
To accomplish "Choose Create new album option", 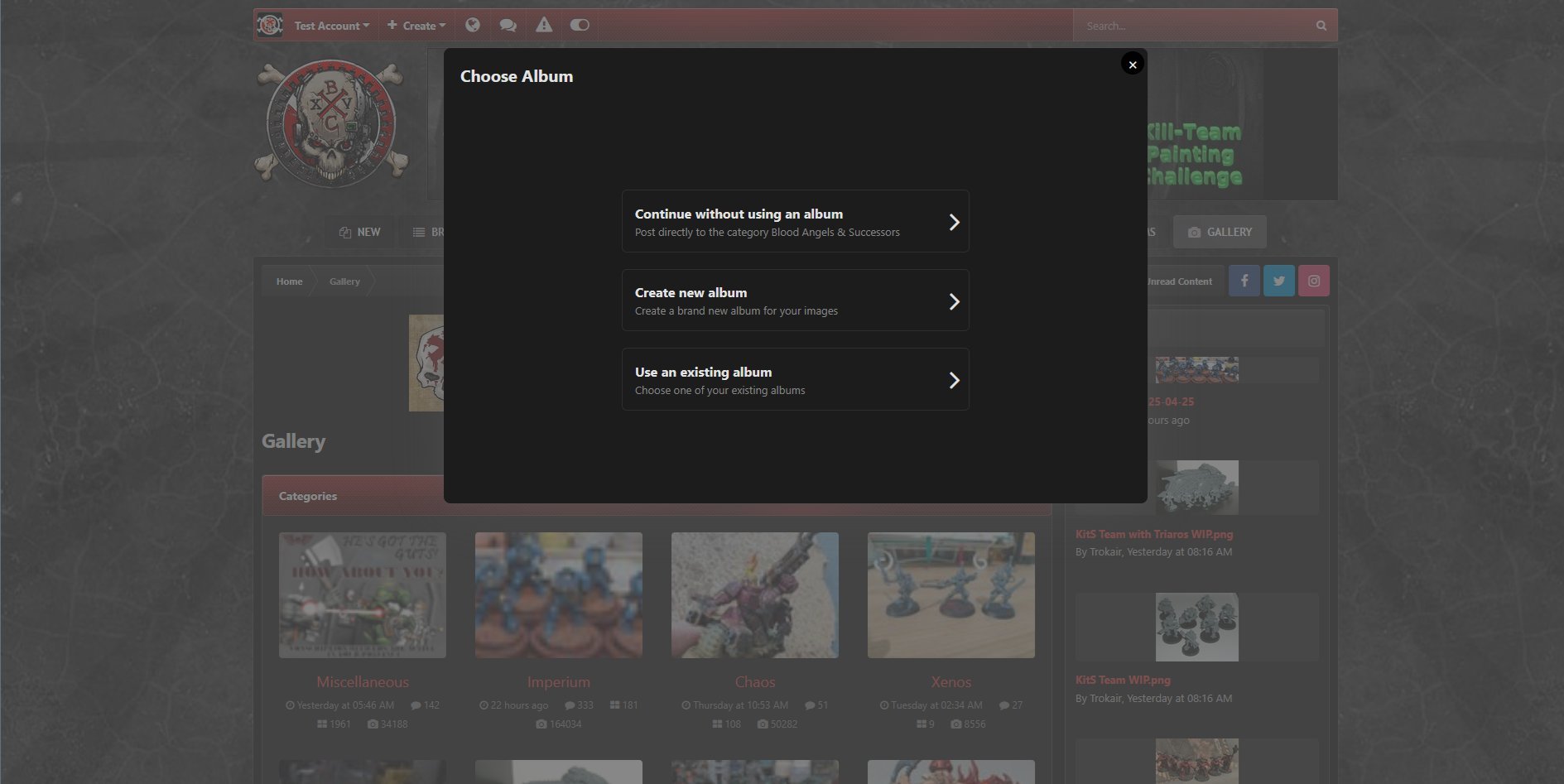I will 795,301.
